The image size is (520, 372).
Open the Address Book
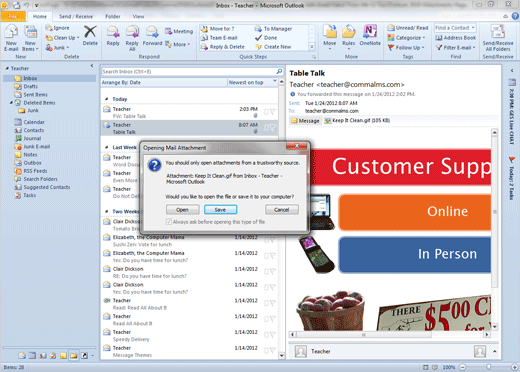[x=456, y=38]
